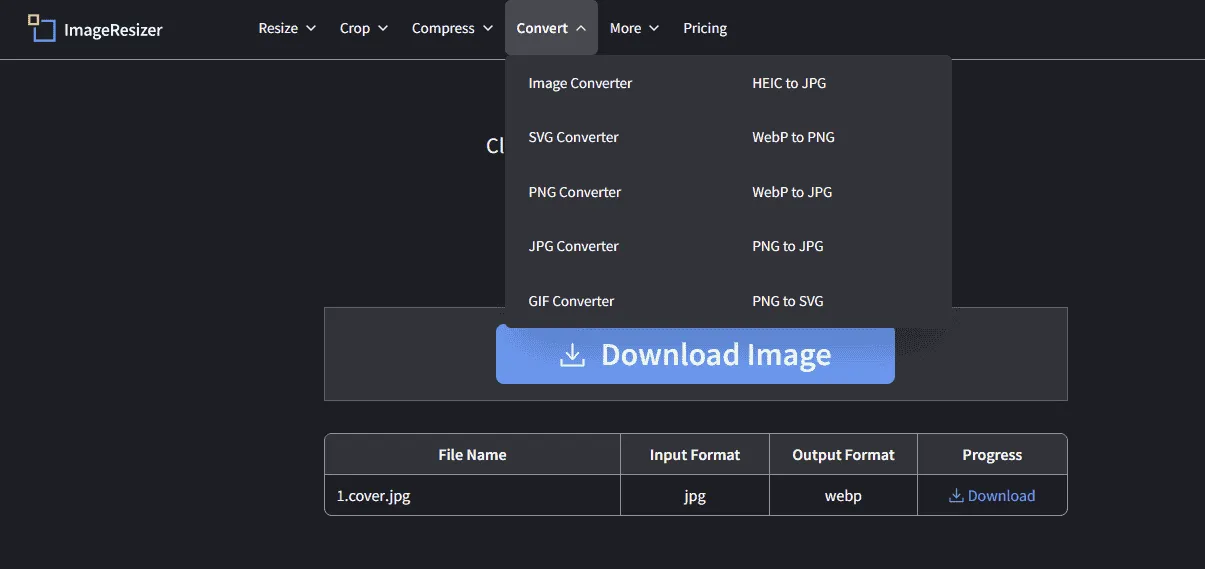Click the download arrow icon on Download Image
The height and width of the screenshot is (569, 1205).
tap(572, 355)
